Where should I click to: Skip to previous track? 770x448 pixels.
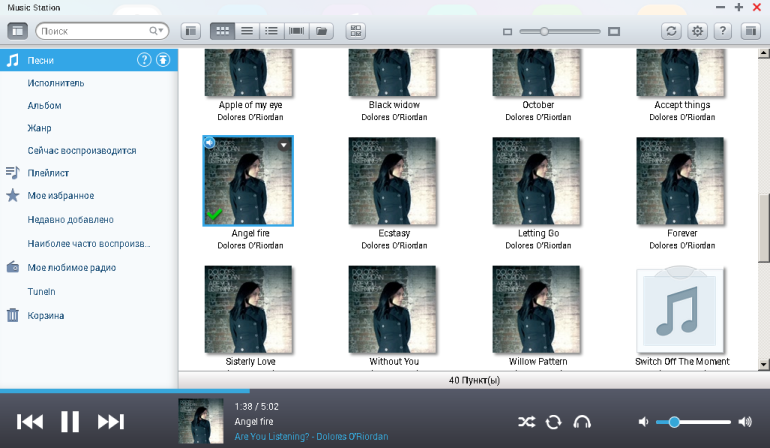(x=30, y=421)
